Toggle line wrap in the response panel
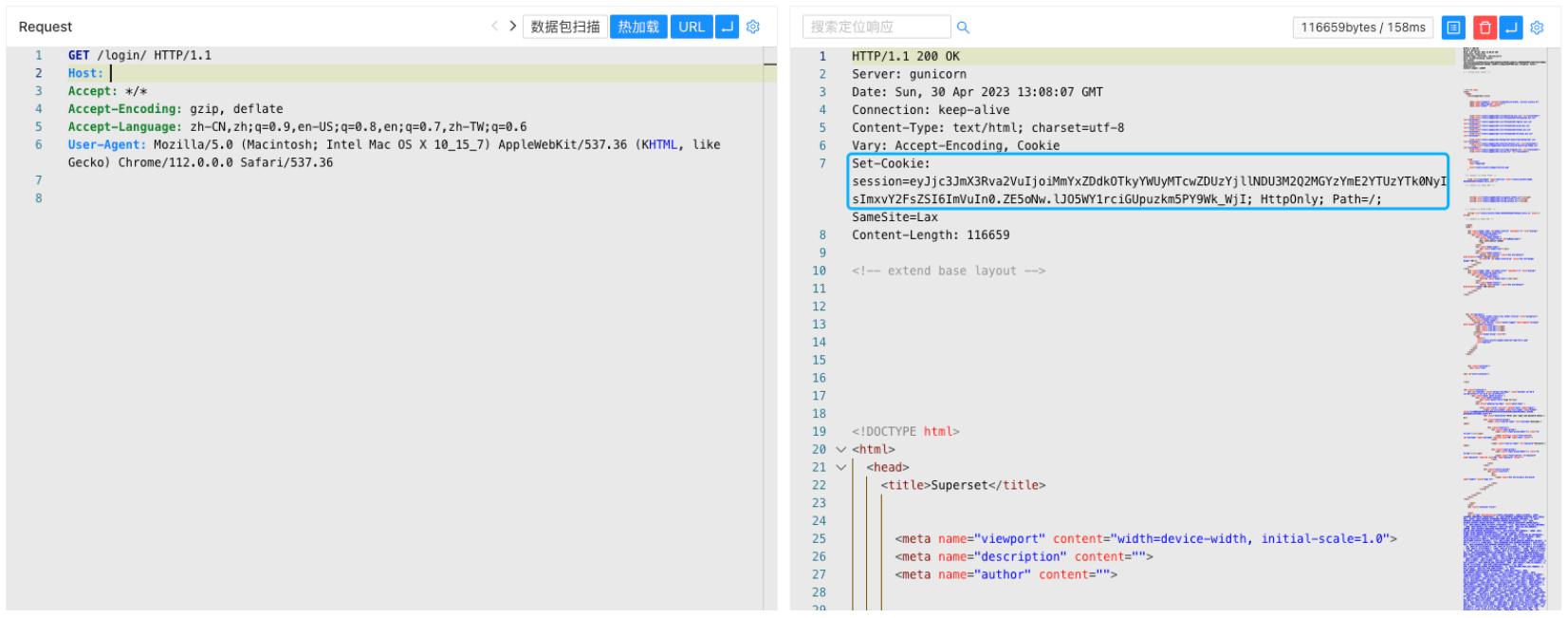Image resolution: width=1568 pixels, height=618 pixels. click(x=1511, y=28)
